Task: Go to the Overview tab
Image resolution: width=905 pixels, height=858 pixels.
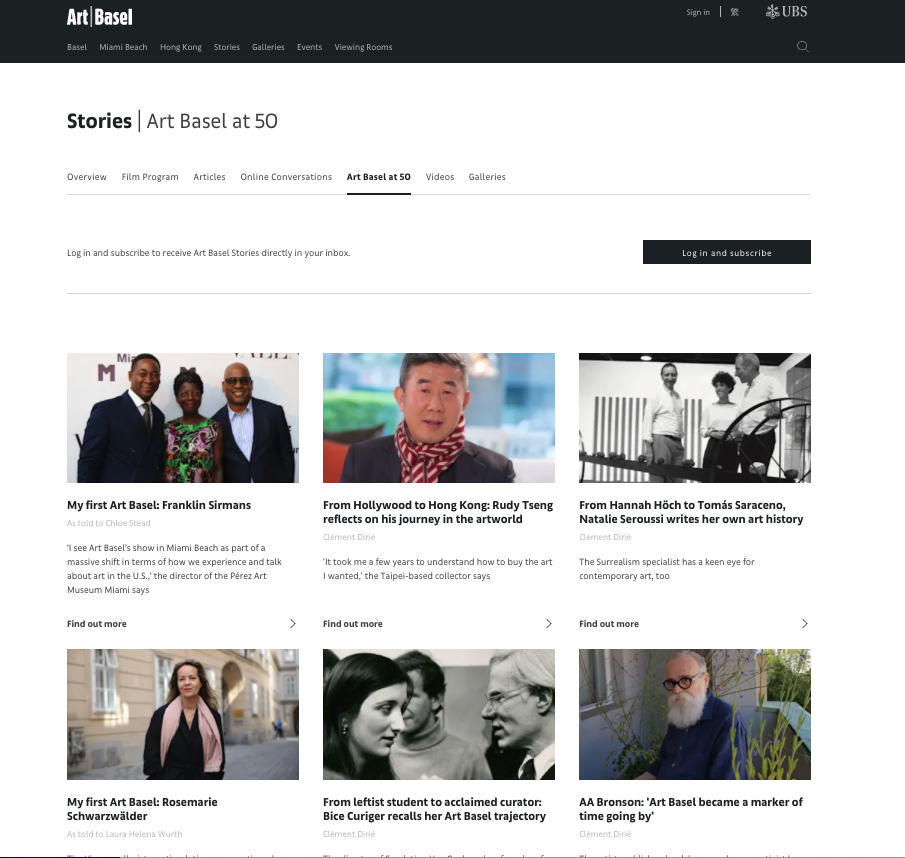Action: [87, 177]
